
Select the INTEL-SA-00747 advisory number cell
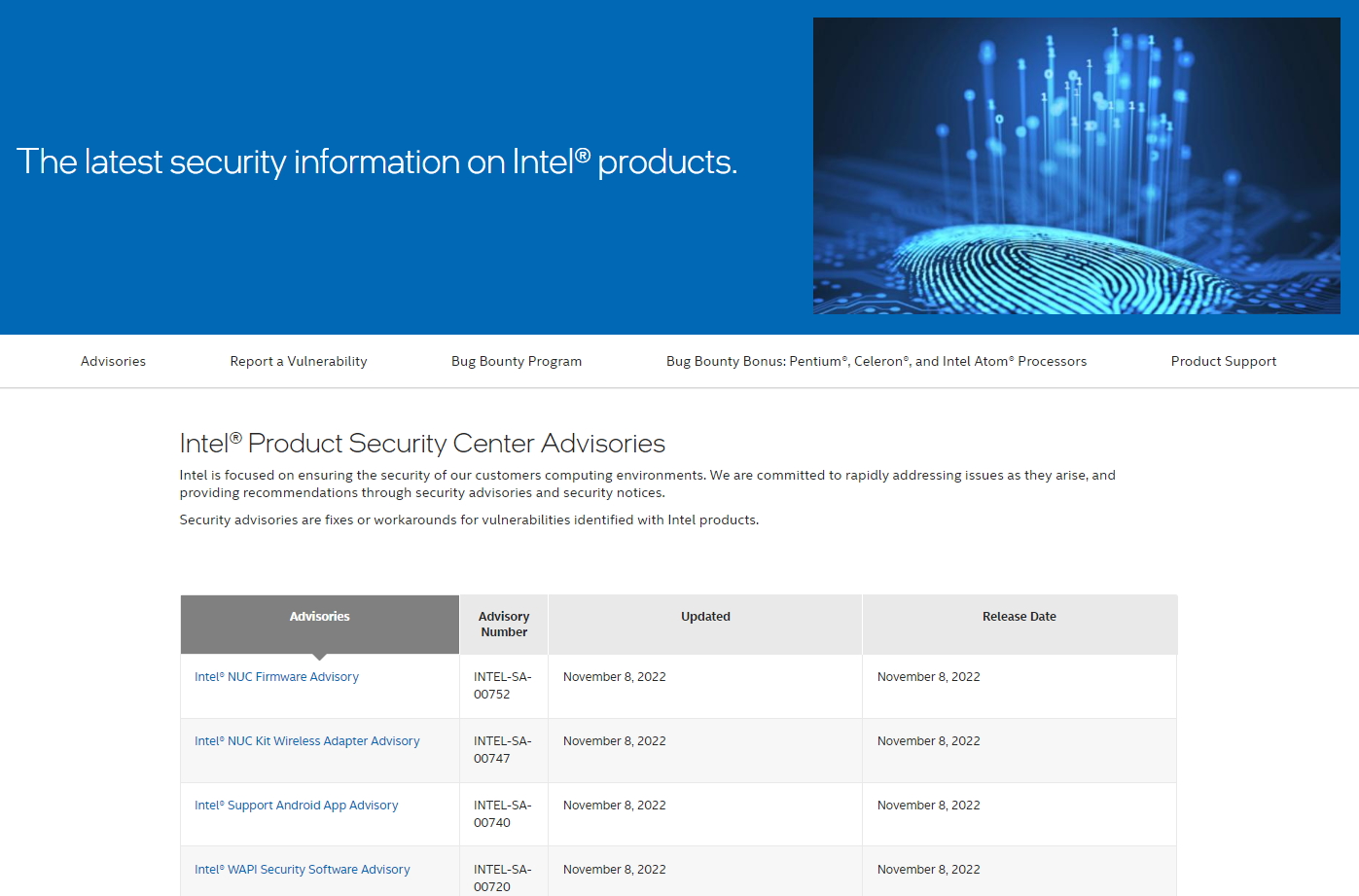(x=503, y=749)
